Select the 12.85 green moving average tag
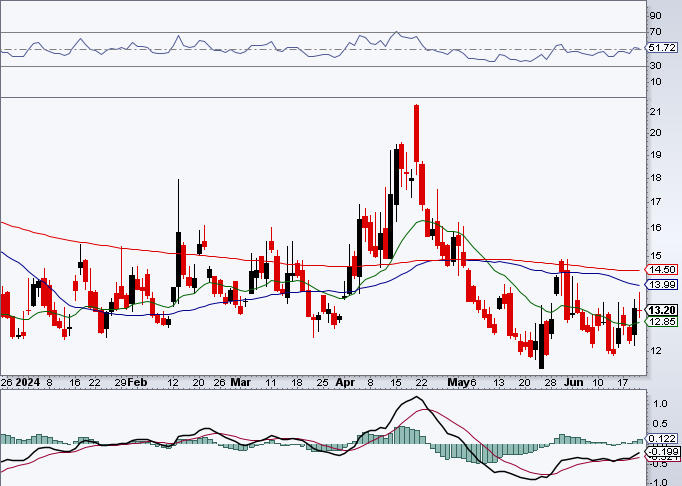Screen dimensions: 682x486 click(x=662, y=322)
